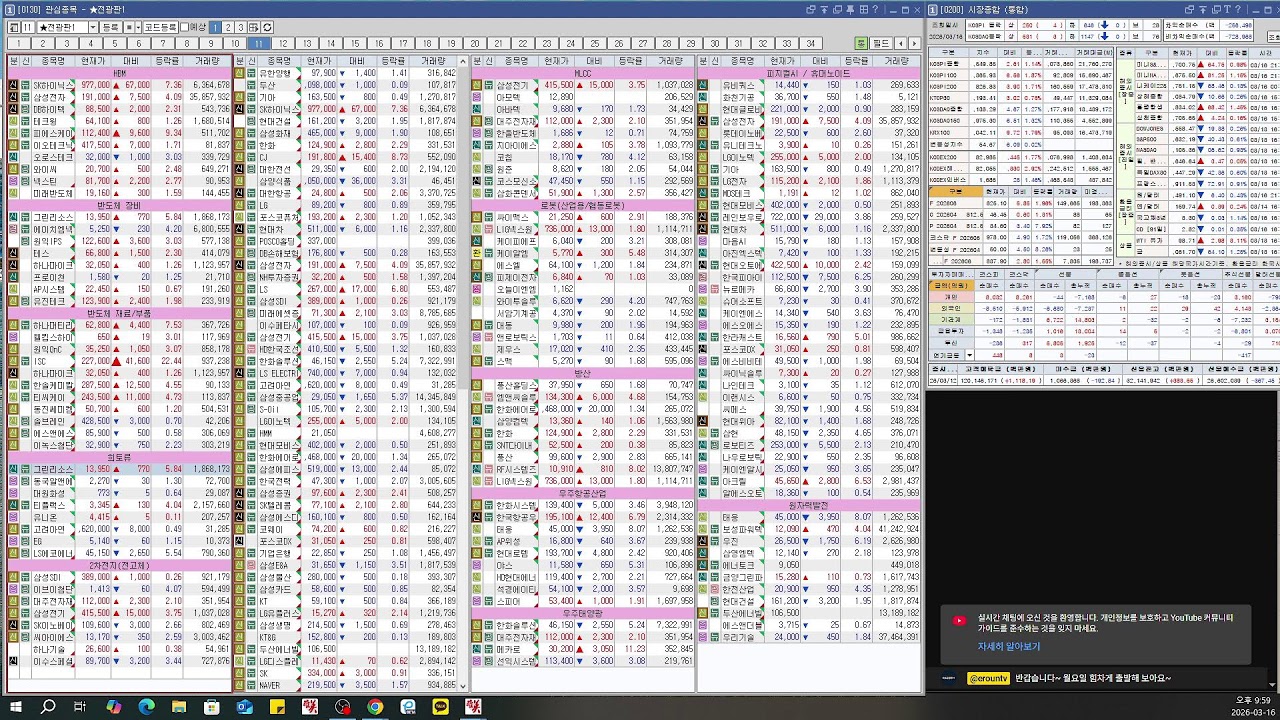Switch to watchlist tab 12
Image resolution: width=1280 pixels, height=720 pixels.
pos(282,43)
